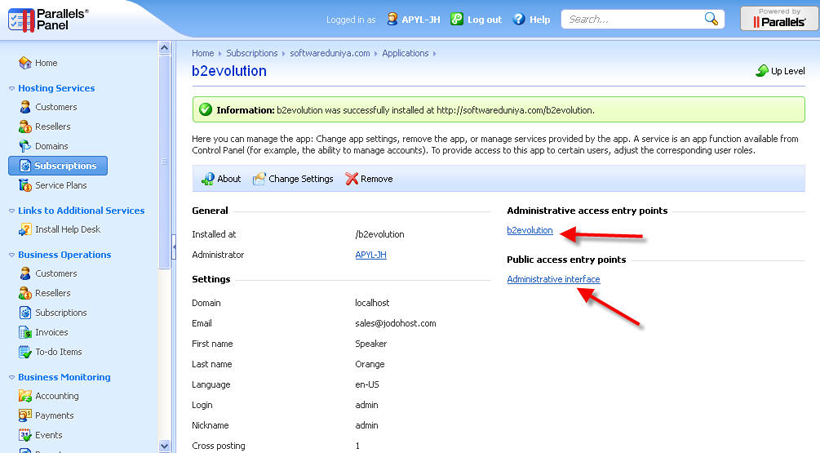Click the Parallels Panel logo
Image resolution: width=820 pixels, height=453 pixels.
click(x=48, y=20)
